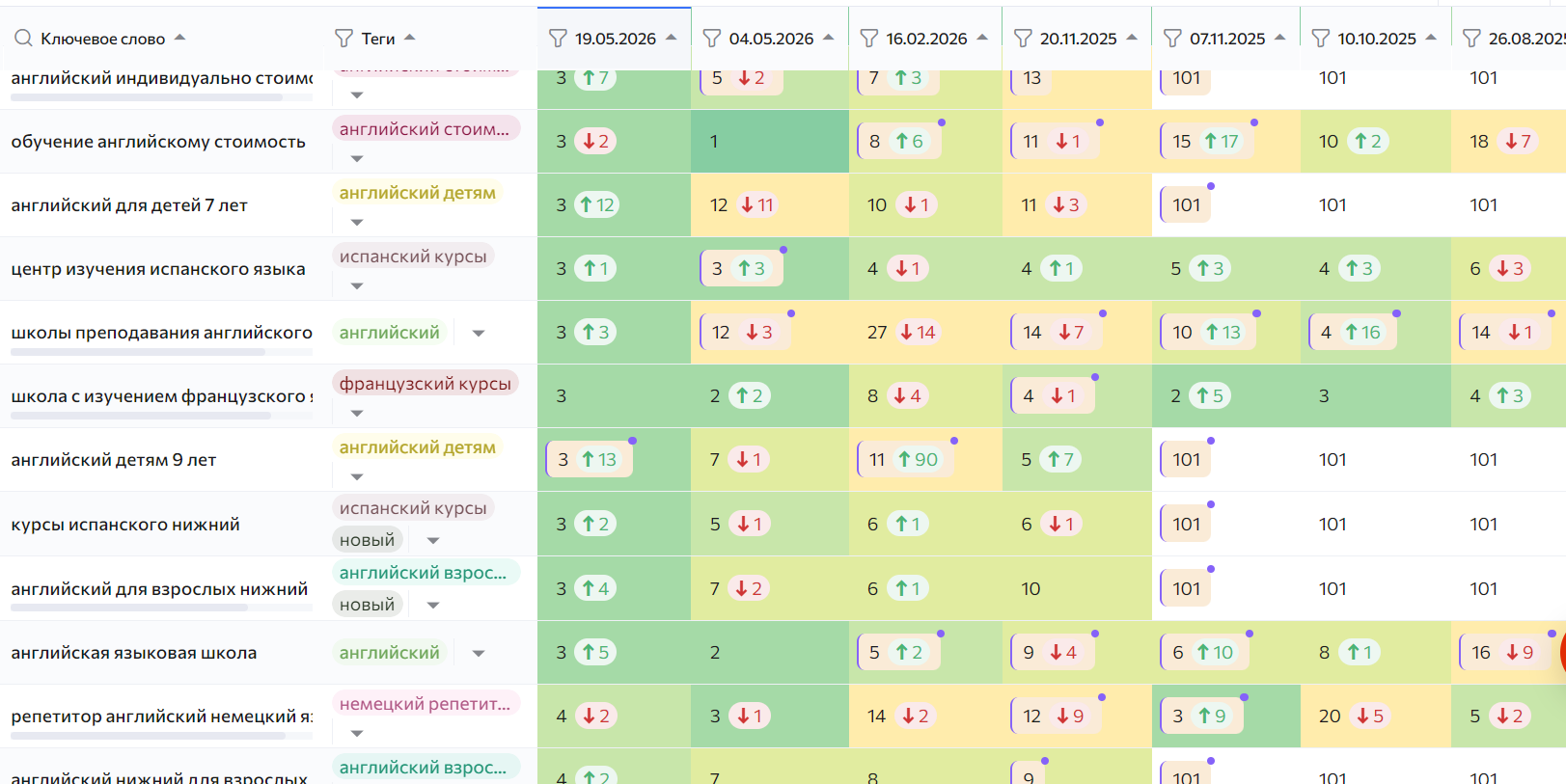Click the search icon beside Ключевое слово
Screen dimensions: 1566x784
point(23,39)
